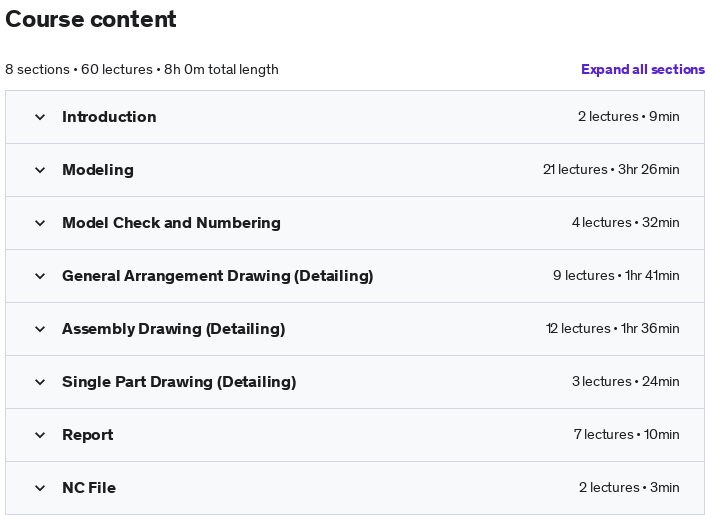Open General Arrangement Drawing (Detailing) title

click(x=218, y=276)
